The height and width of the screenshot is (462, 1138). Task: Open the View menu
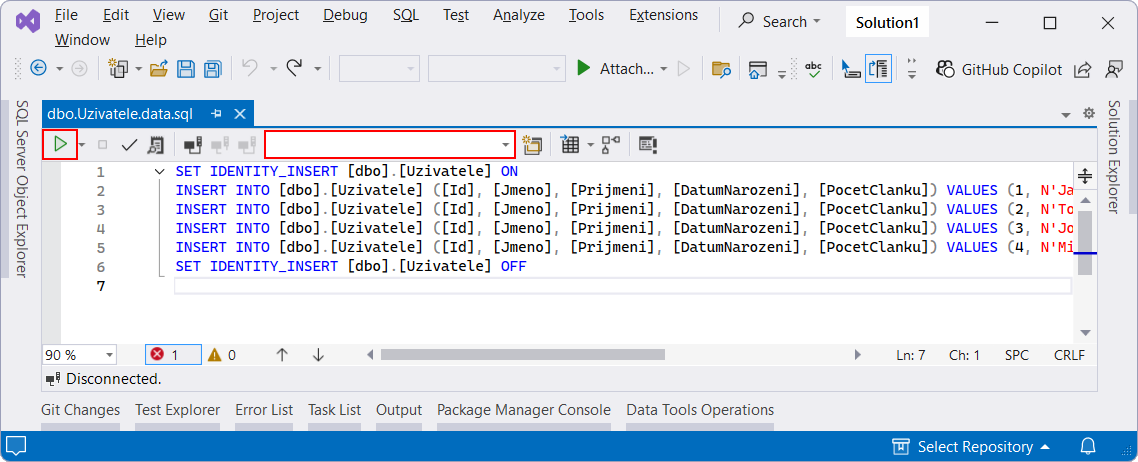169,15
